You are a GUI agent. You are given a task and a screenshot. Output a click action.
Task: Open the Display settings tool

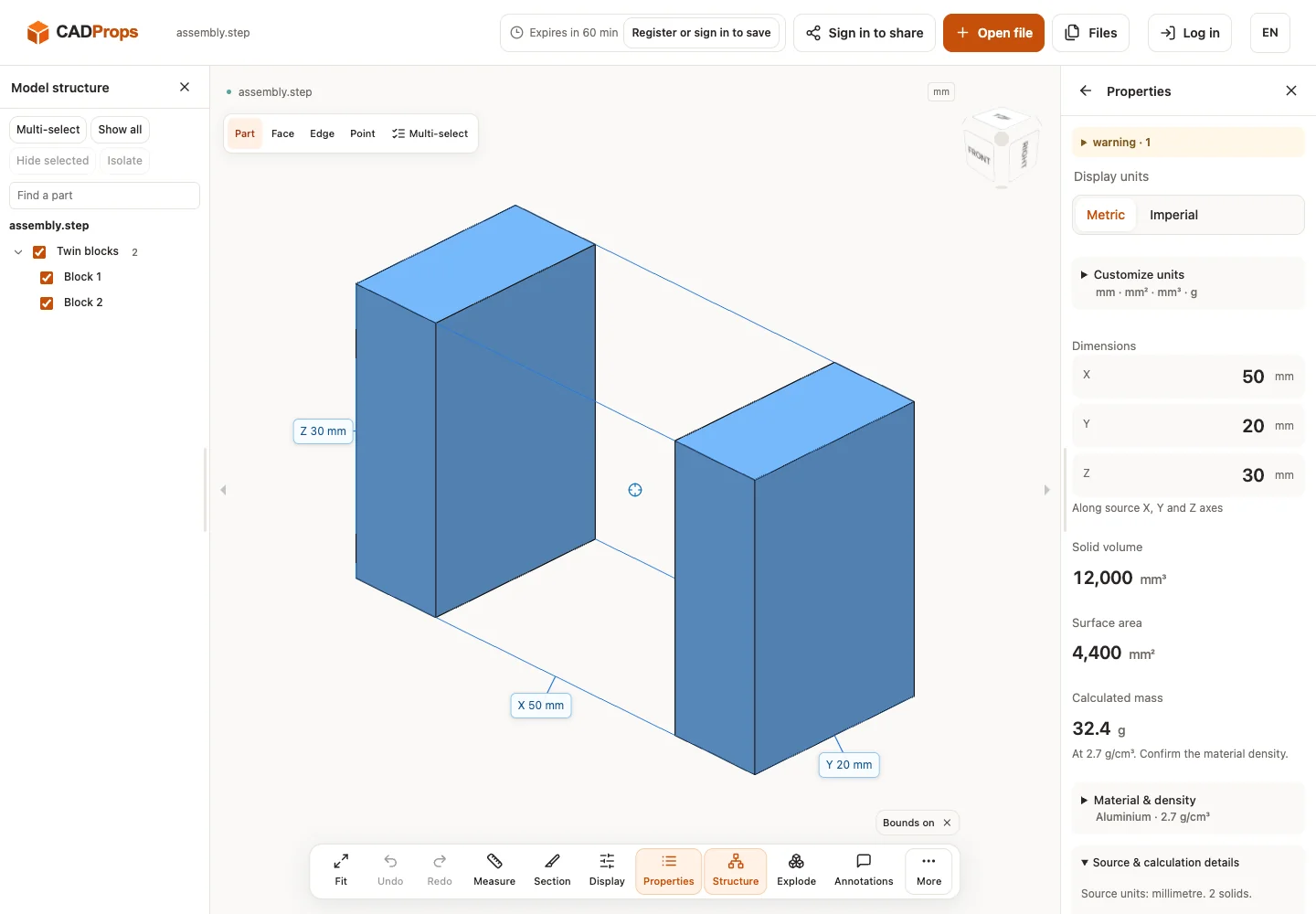pos(607,870)
